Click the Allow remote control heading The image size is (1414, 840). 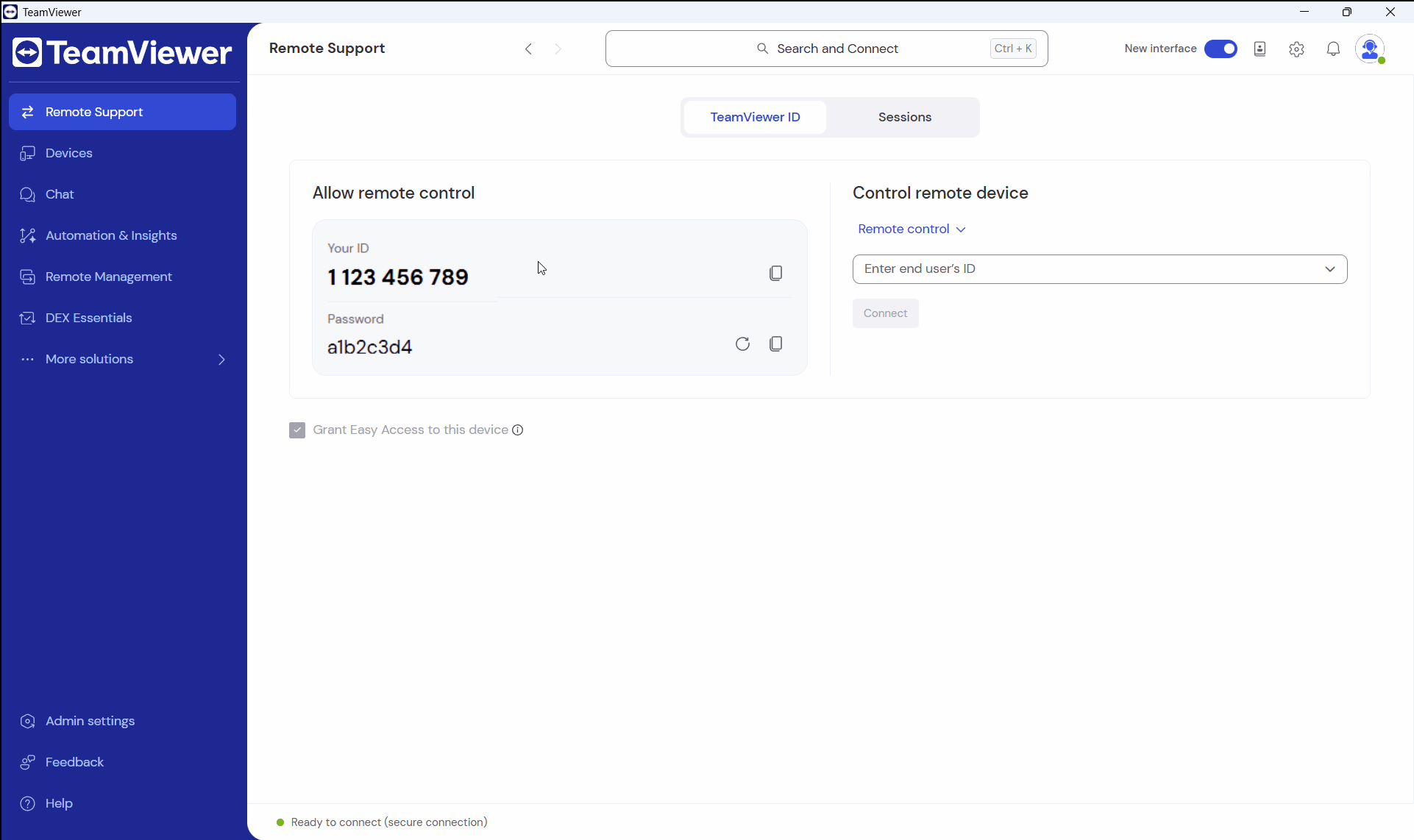click(x=394, y=193)
